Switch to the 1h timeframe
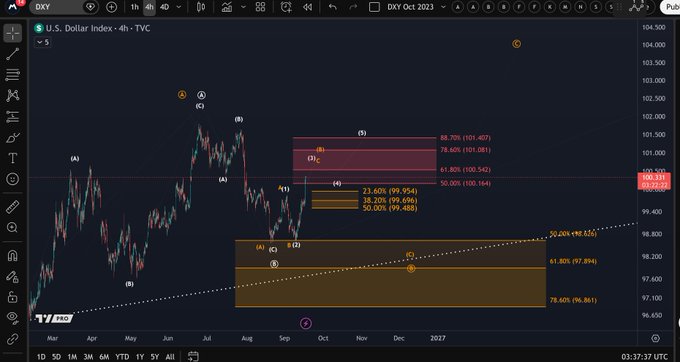The image size is (680, 362). pyautogui.click(x=134, y=7)
